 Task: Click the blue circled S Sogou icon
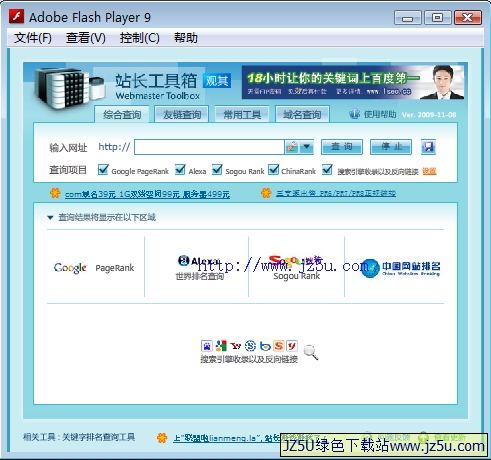(x=250, y=346)
